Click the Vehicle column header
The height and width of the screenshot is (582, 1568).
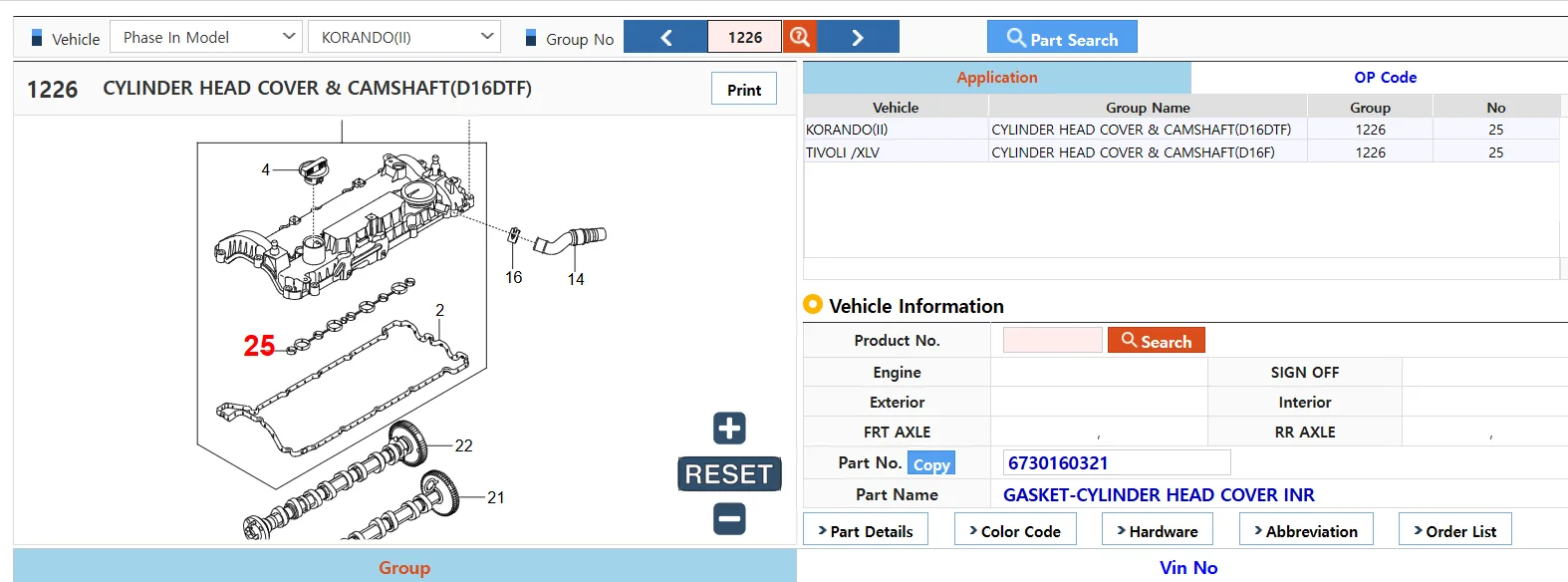[x=896, y=107]
